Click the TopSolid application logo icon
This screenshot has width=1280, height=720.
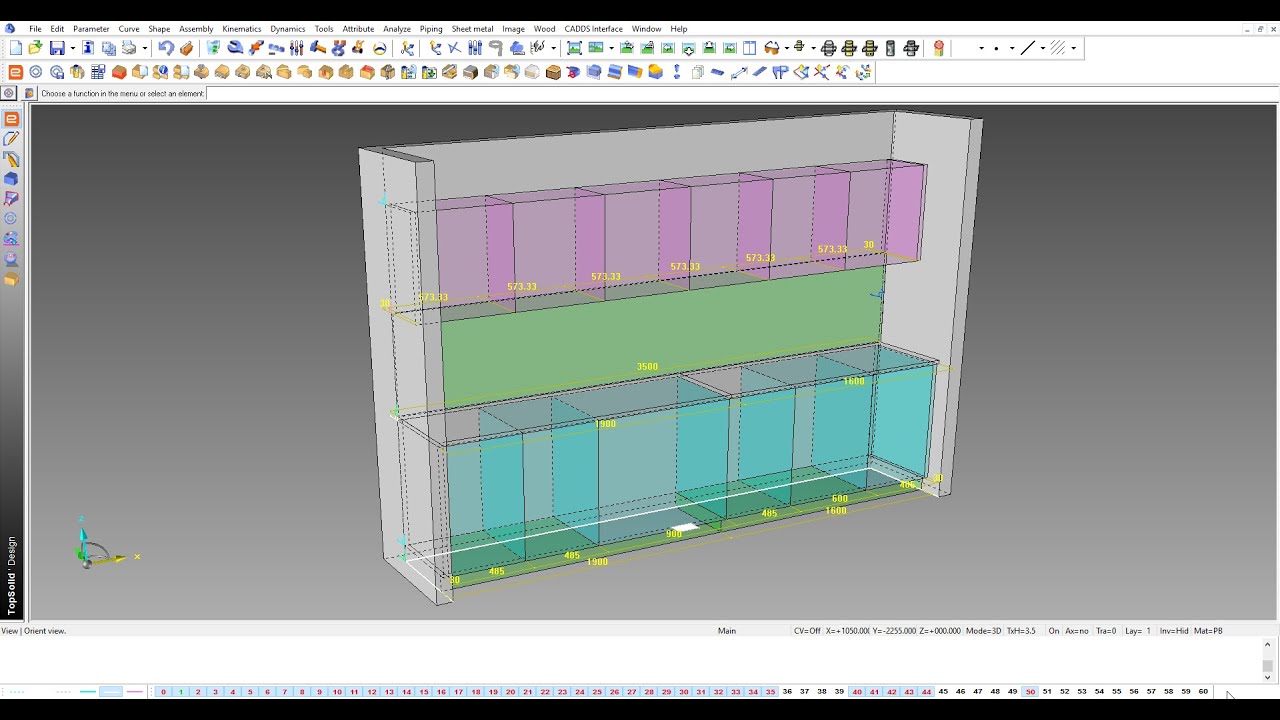point(10,28)
